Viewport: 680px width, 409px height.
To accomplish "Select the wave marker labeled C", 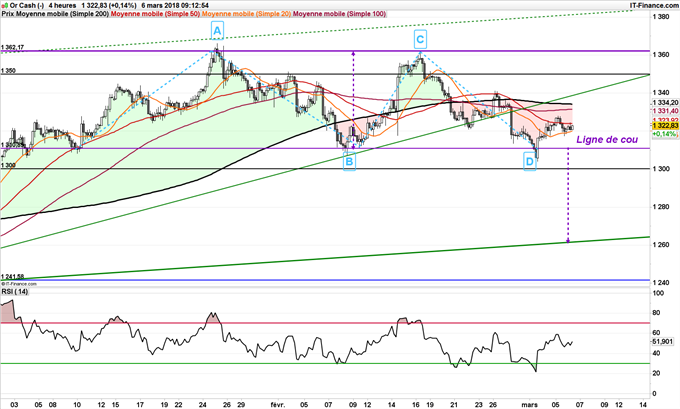I will [420, 39].
